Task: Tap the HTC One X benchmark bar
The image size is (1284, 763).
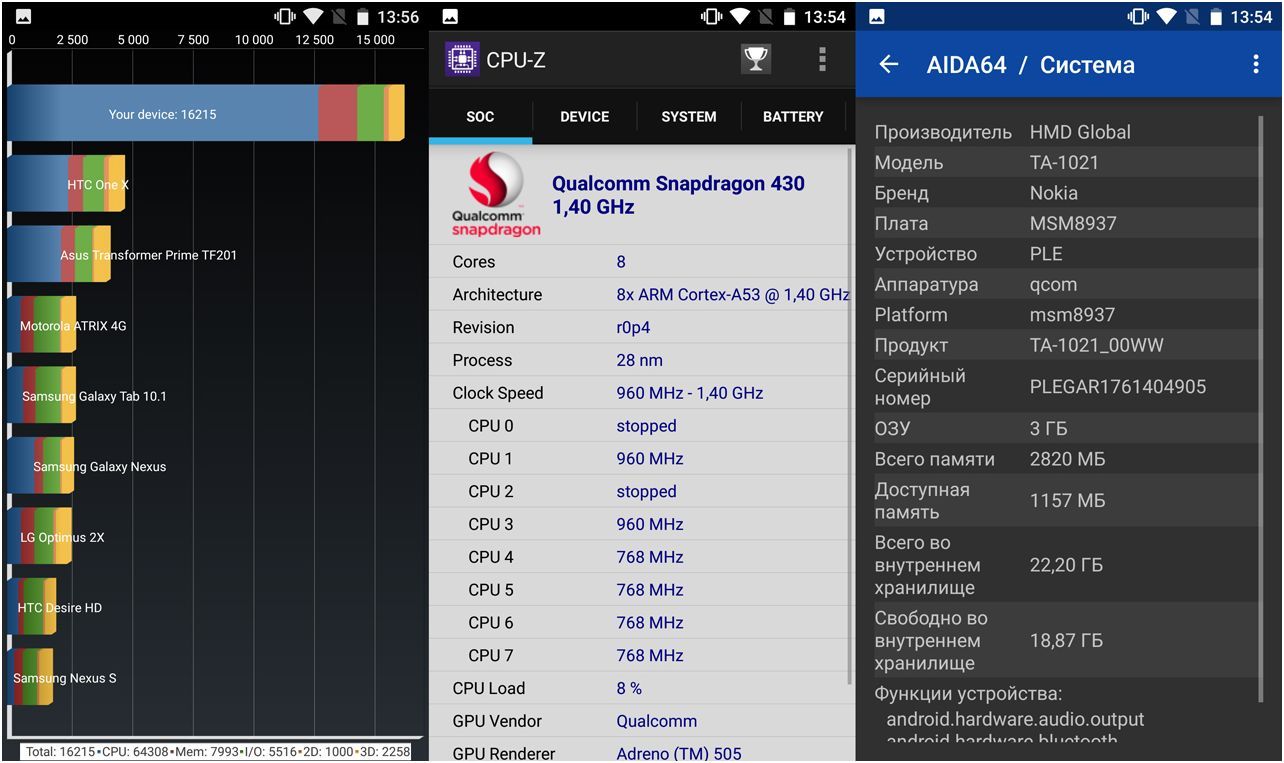Action: pyautogui.click(x=66, y=184)
